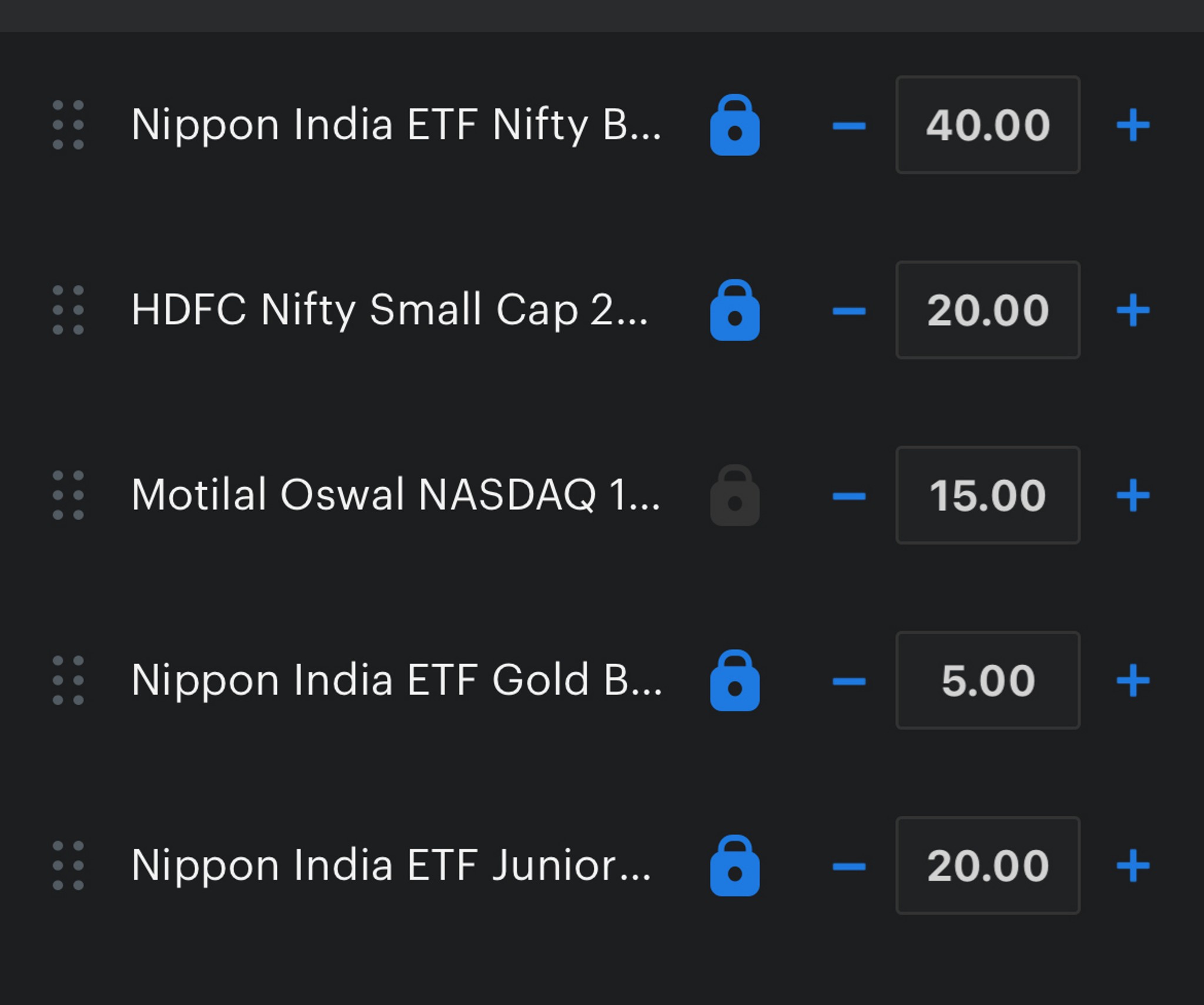Click drag handle beside Motilal Oswal NASDAQ

[x=68, y=495]
